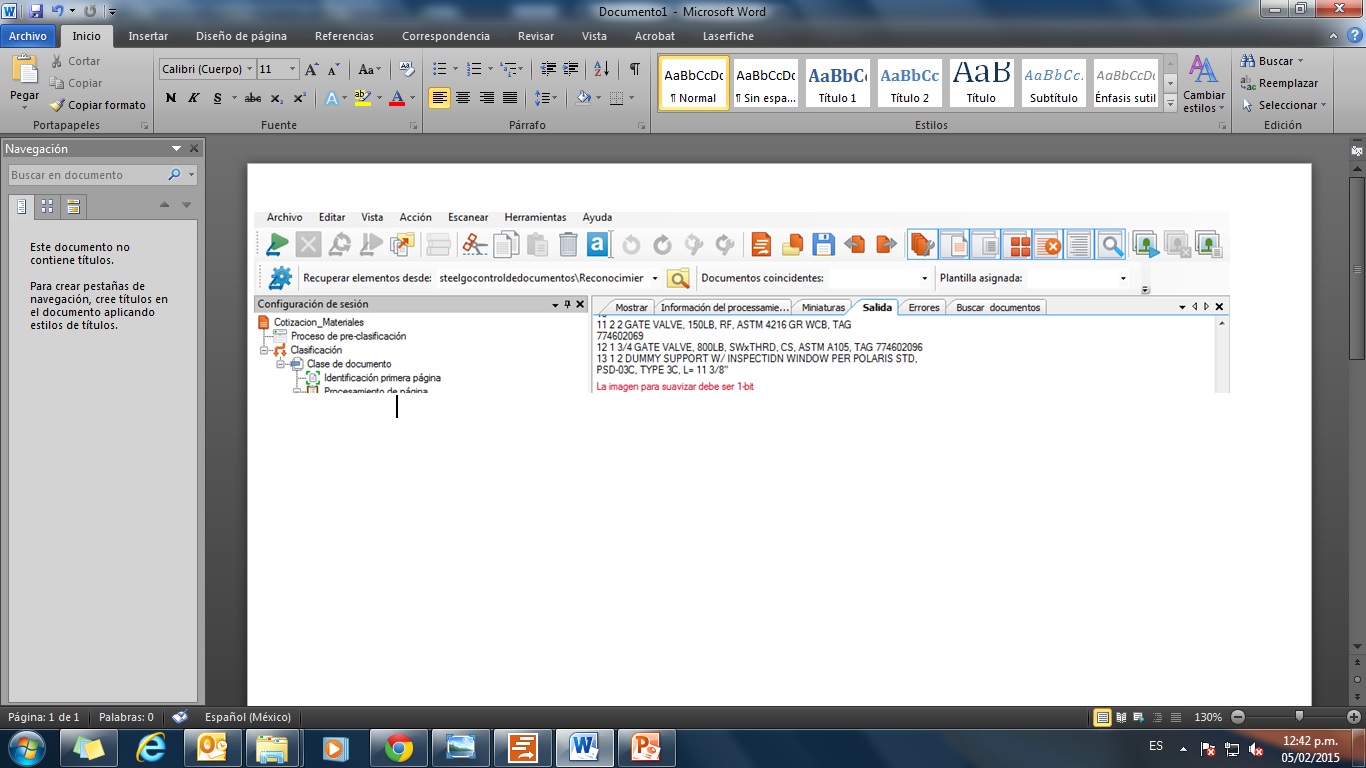Image resolution: width=1366 pixels, height=768 pixels.
Task: Open the line spacing dropdown
Action: click(x=545, y=98)
